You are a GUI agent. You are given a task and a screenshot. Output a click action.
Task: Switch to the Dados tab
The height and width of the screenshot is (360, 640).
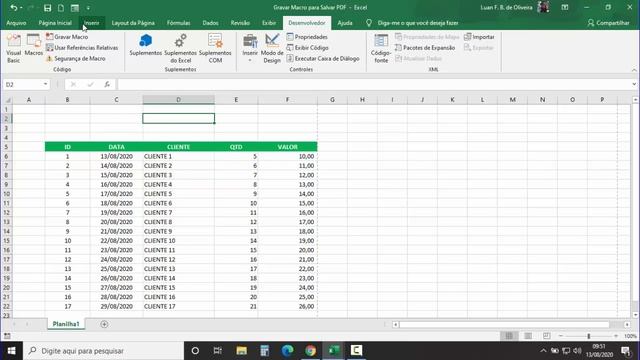pos(210,23)
